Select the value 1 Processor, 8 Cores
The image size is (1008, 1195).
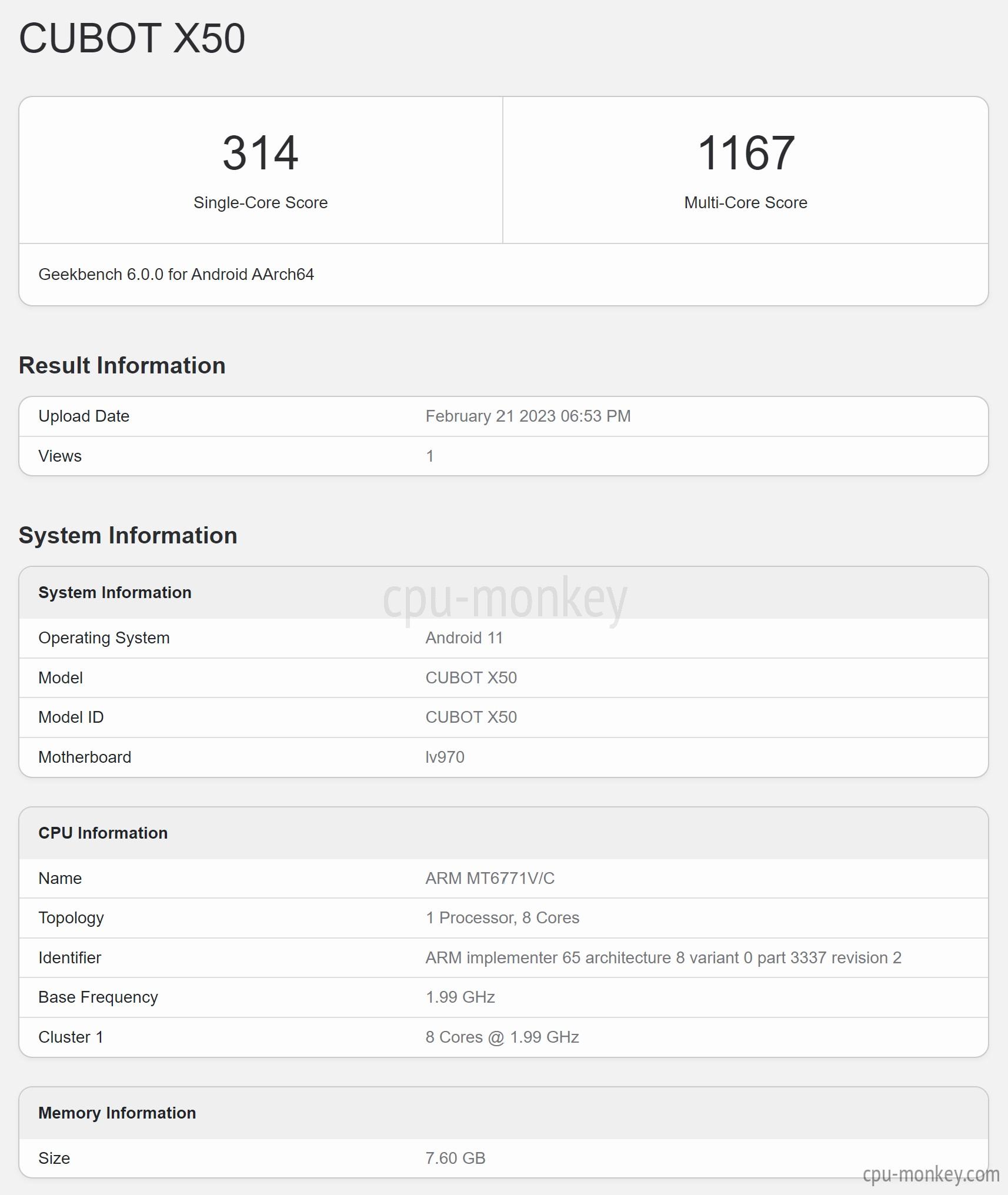502,918
